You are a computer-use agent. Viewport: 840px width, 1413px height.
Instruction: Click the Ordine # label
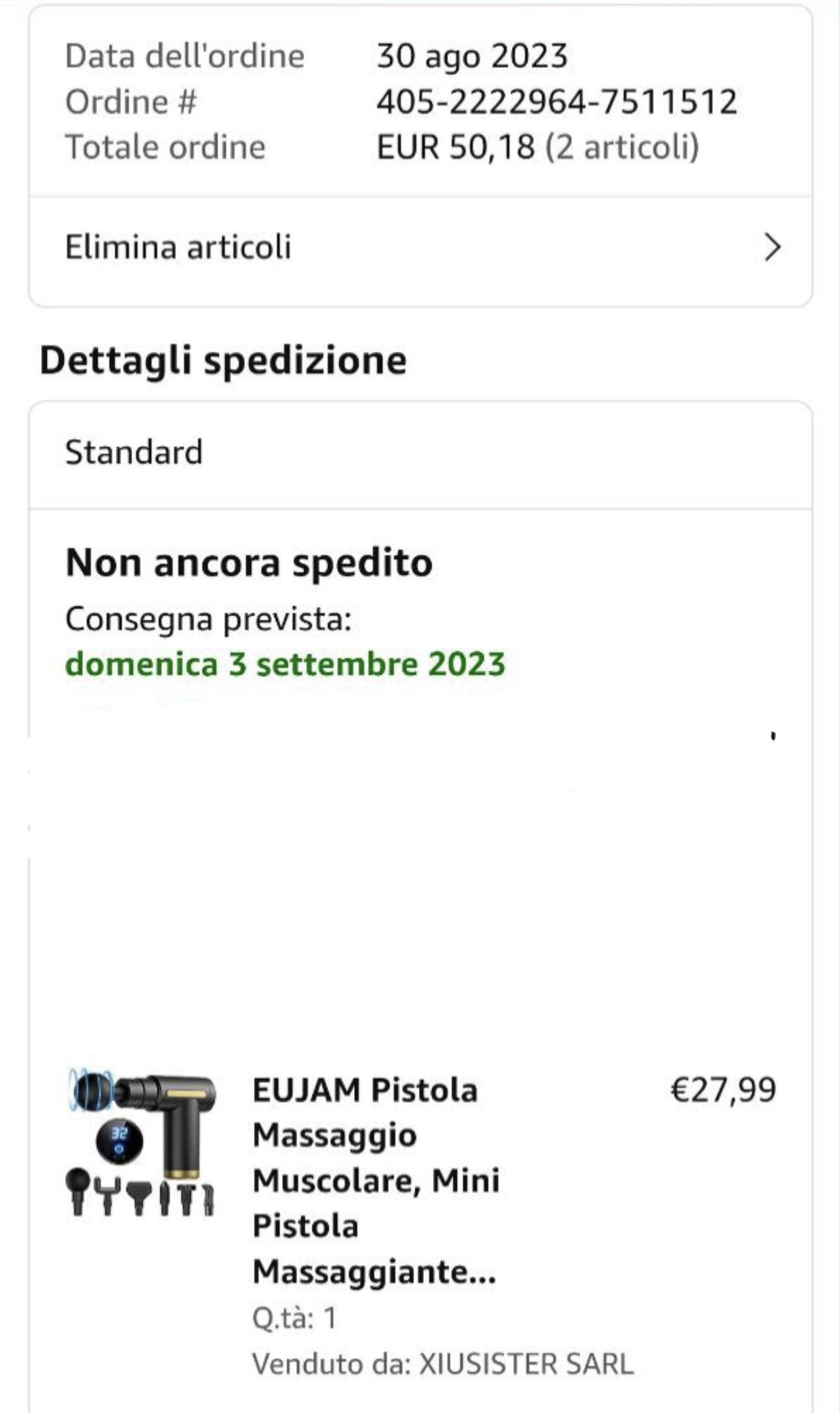coord(131,102)
